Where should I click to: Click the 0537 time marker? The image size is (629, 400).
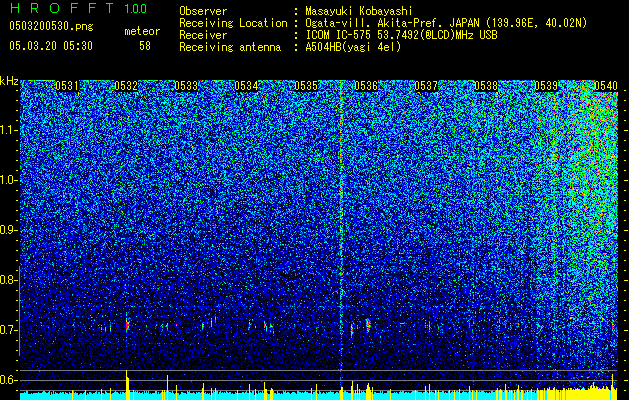point(426,86)
